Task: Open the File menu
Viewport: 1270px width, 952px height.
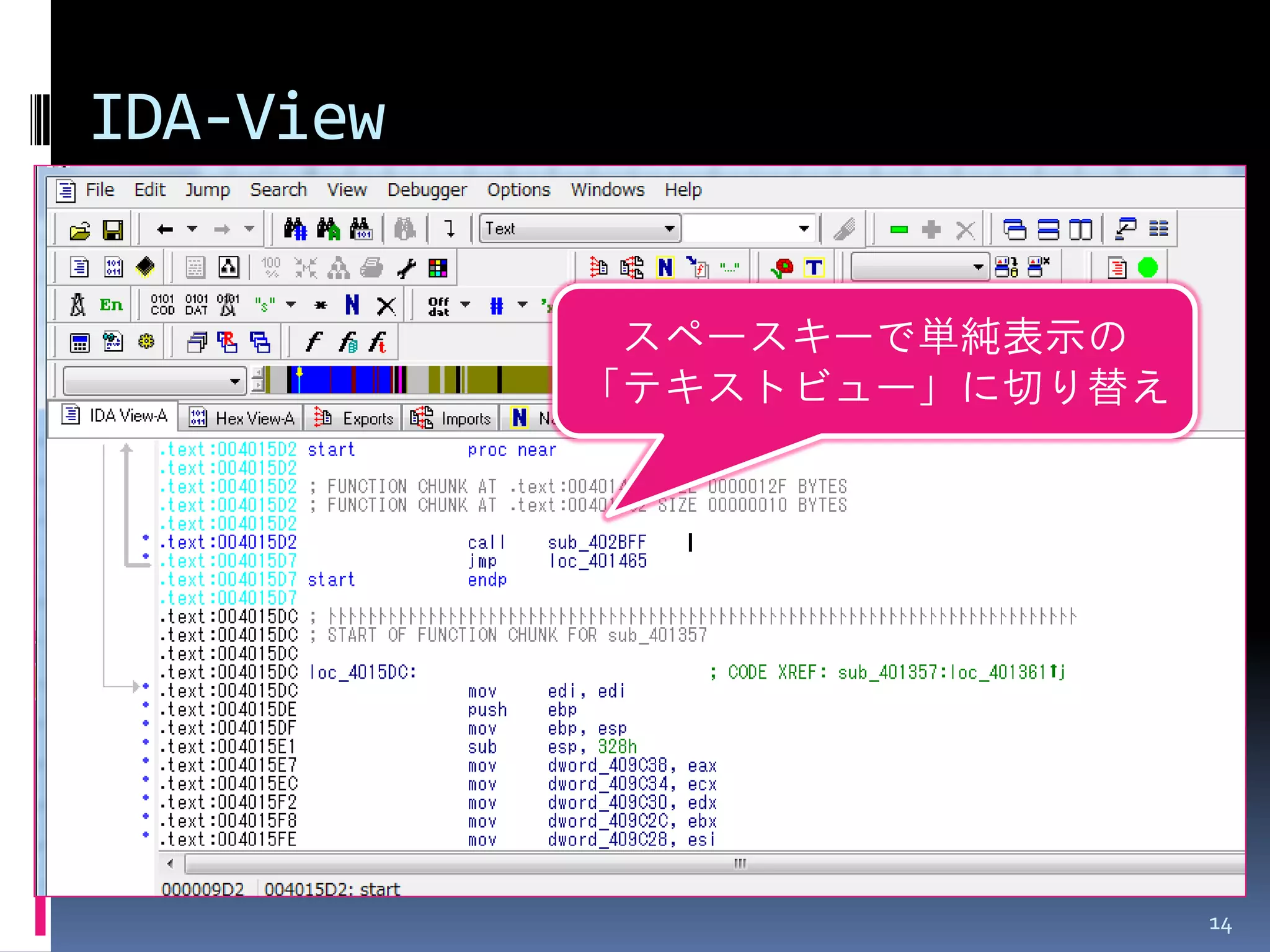Action: pyautogui.click(x=100, y=190)
